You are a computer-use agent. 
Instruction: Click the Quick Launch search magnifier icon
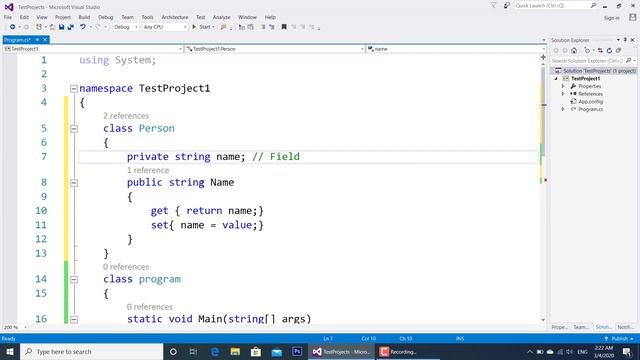(593, 6)
